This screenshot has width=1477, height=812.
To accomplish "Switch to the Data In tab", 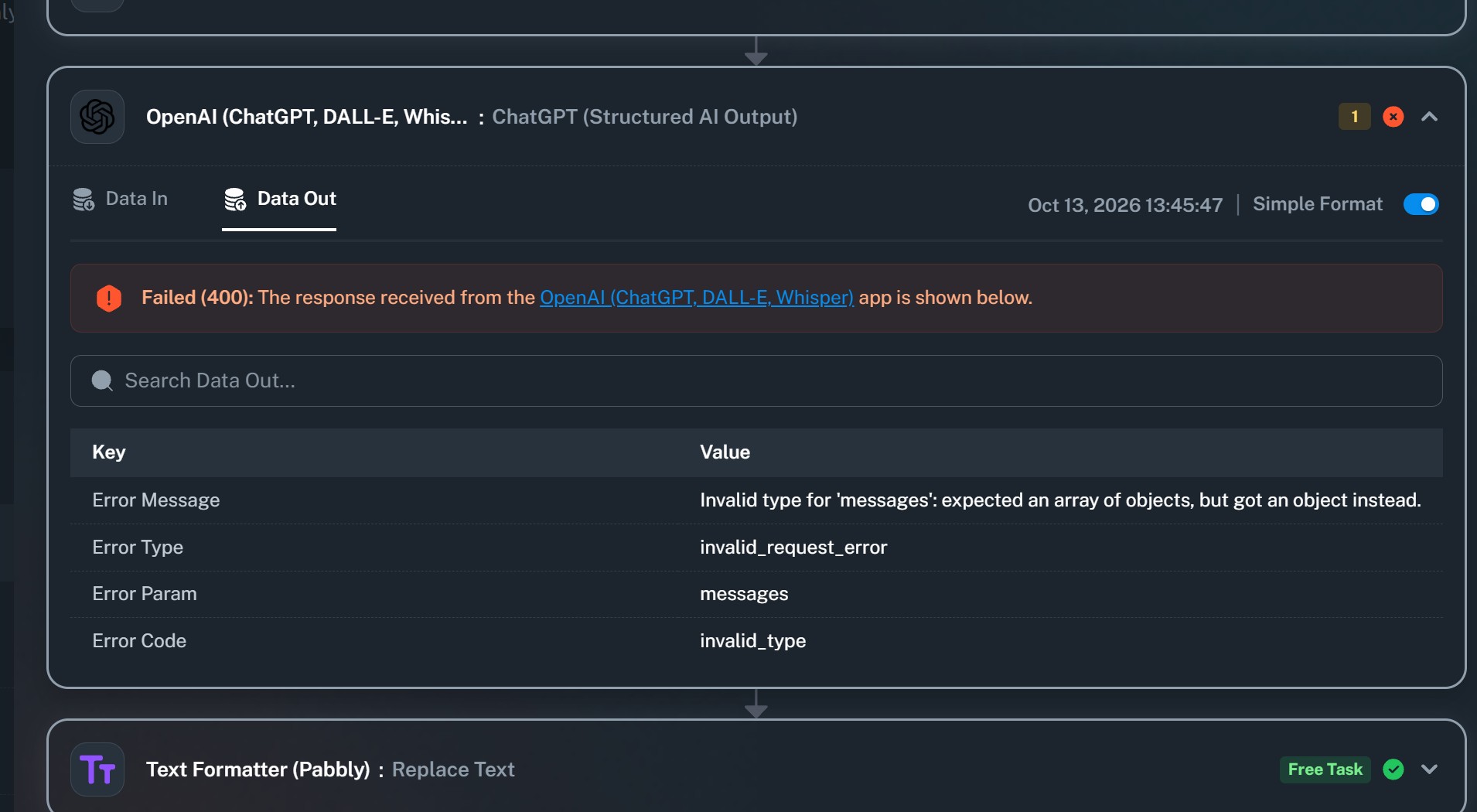I will pos(121,200).
